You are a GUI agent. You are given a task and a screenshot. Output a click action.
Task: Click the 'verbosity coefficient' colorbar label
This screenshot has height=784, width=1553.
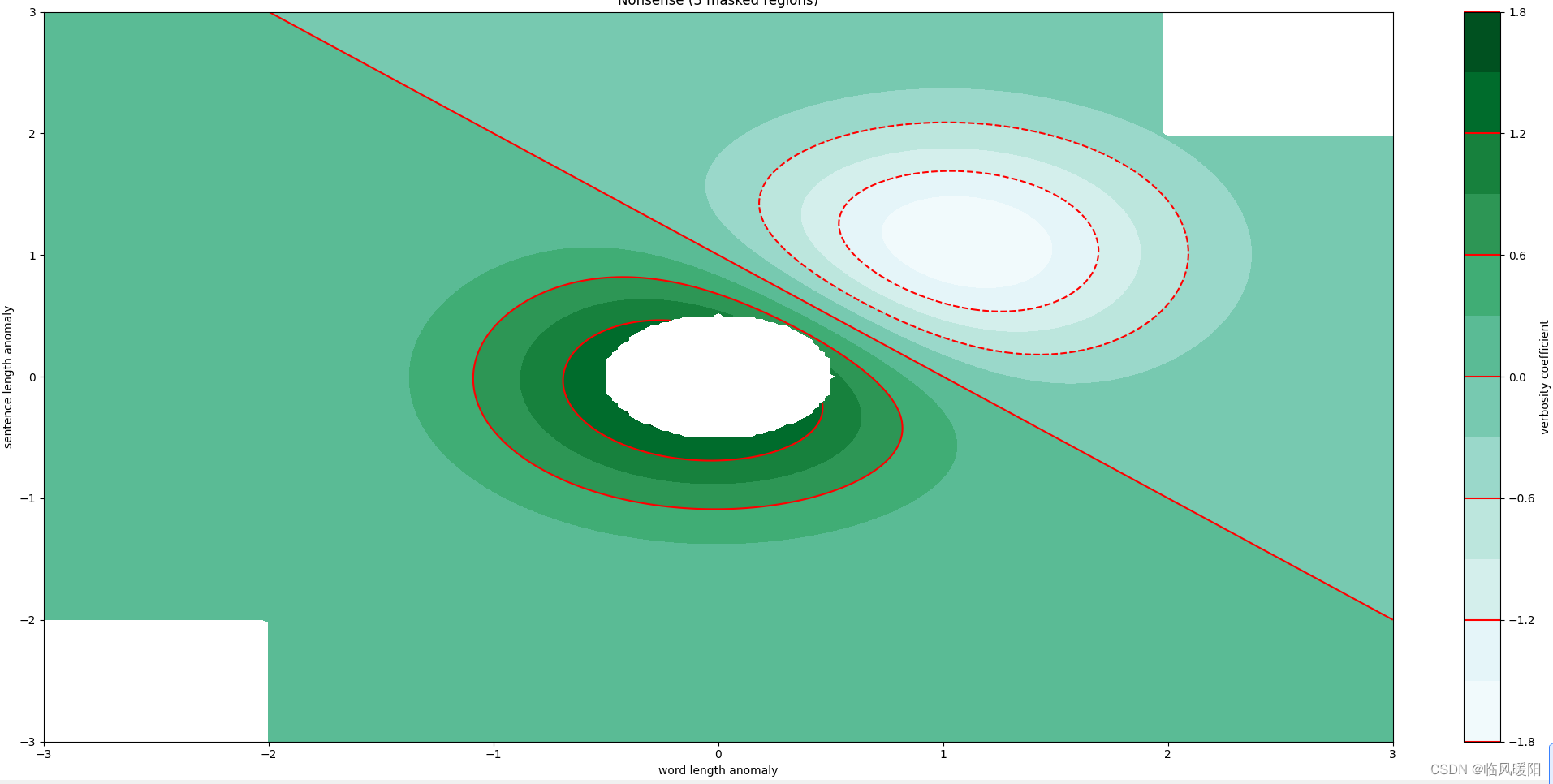[1544, 377]
